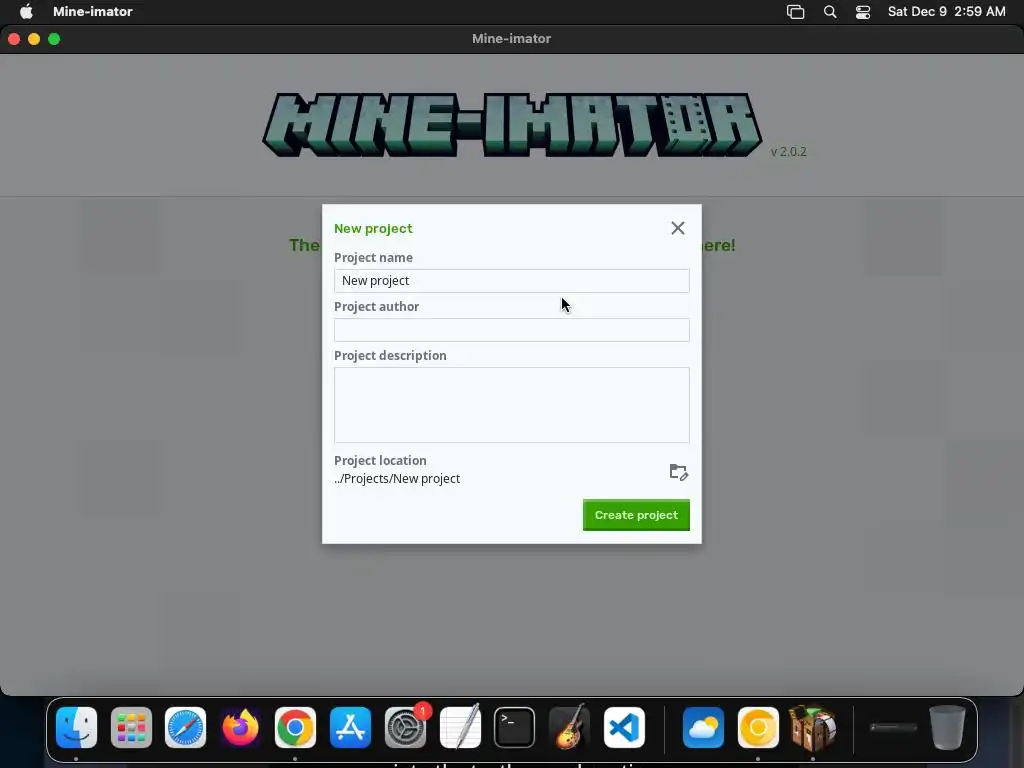Focus the Project name field
The height and width of the screenshot is (768, 1024).
[511, 281]
